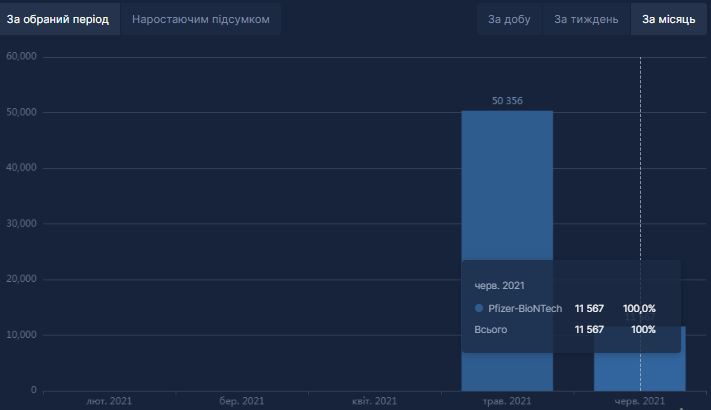The image size is (711, 410).
Task: Click the tall трав. 2021 bar
Action: pyautogui.click(x=507, y=200)
